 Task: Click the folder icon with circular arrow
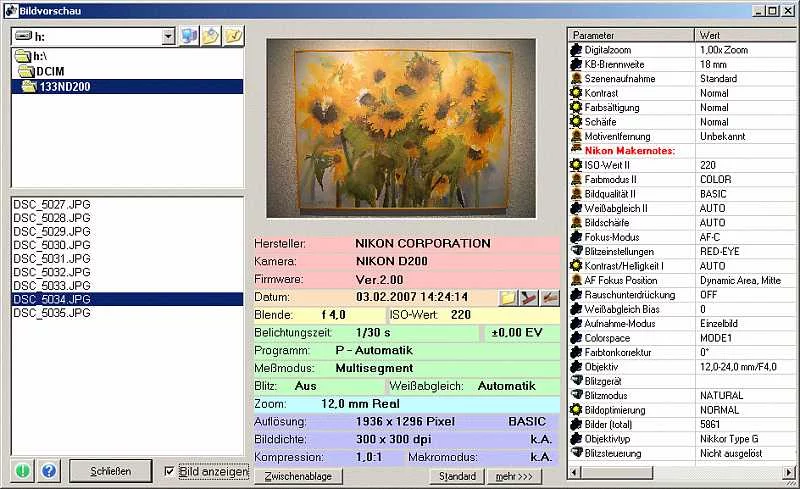click(211, 37)
